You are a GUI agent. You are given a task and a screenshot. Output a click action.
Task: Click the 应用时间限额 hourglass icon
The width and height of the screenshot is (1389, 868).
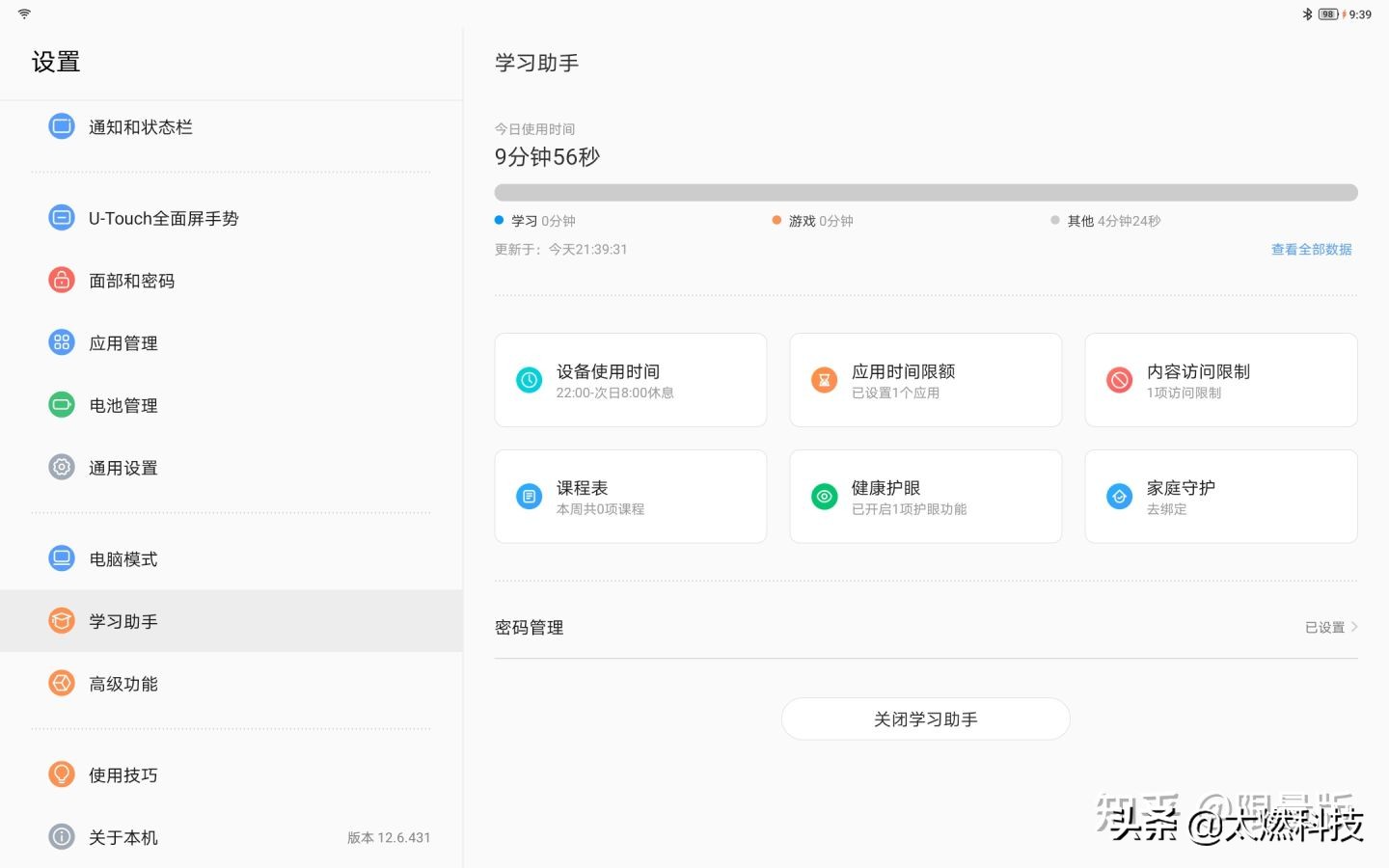click(x=824, y=380)
